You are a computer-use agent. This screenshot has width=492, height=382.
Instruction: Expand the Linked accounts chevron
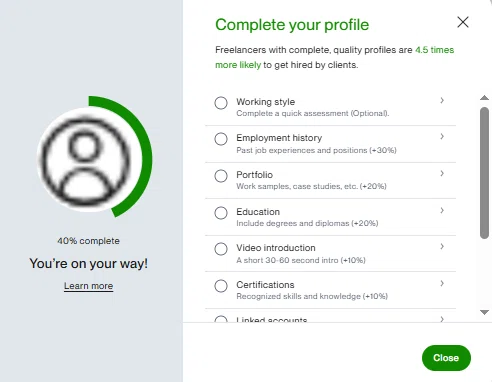(x=442, y=319)
